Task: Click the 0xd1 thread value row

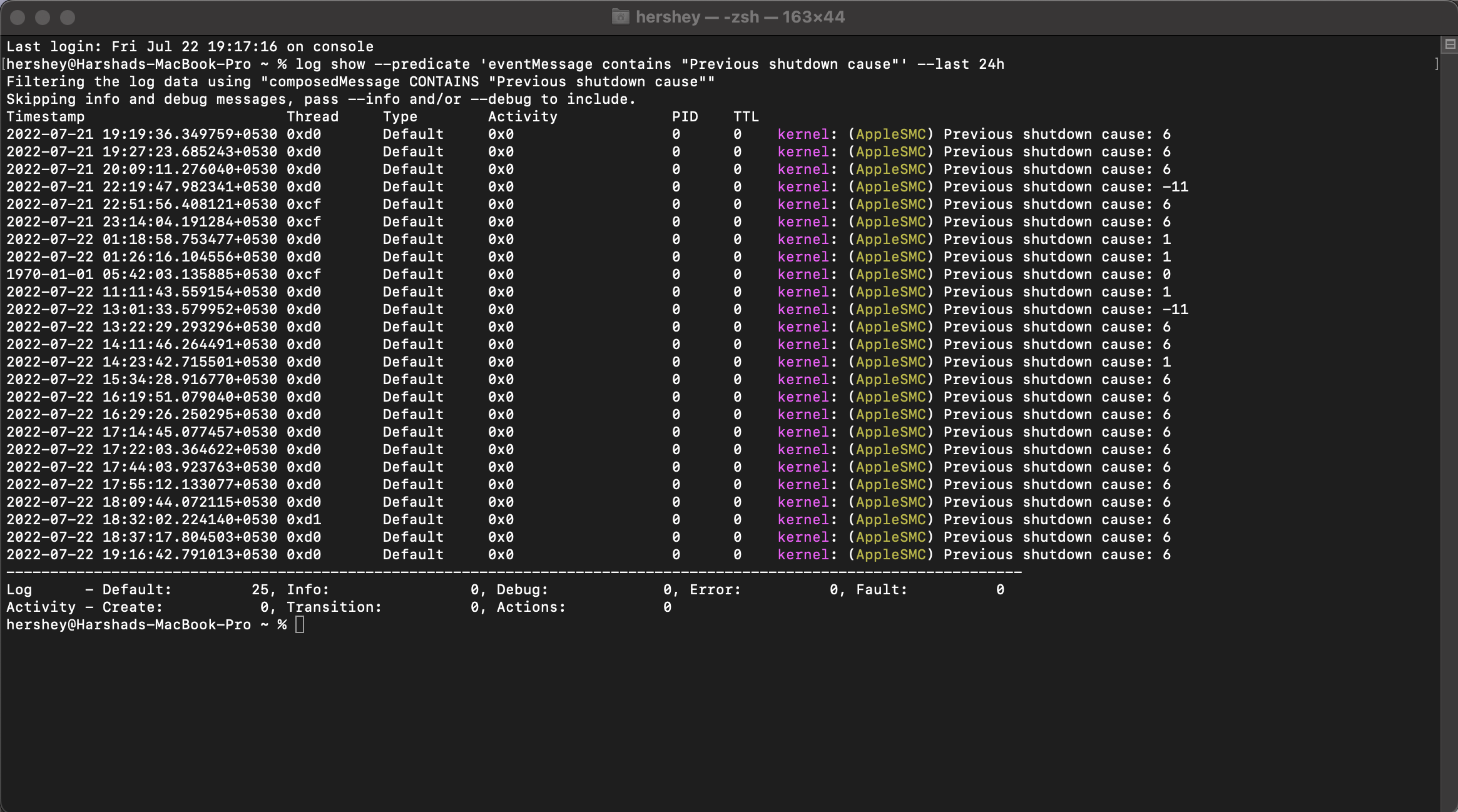Action: point(303,520)
